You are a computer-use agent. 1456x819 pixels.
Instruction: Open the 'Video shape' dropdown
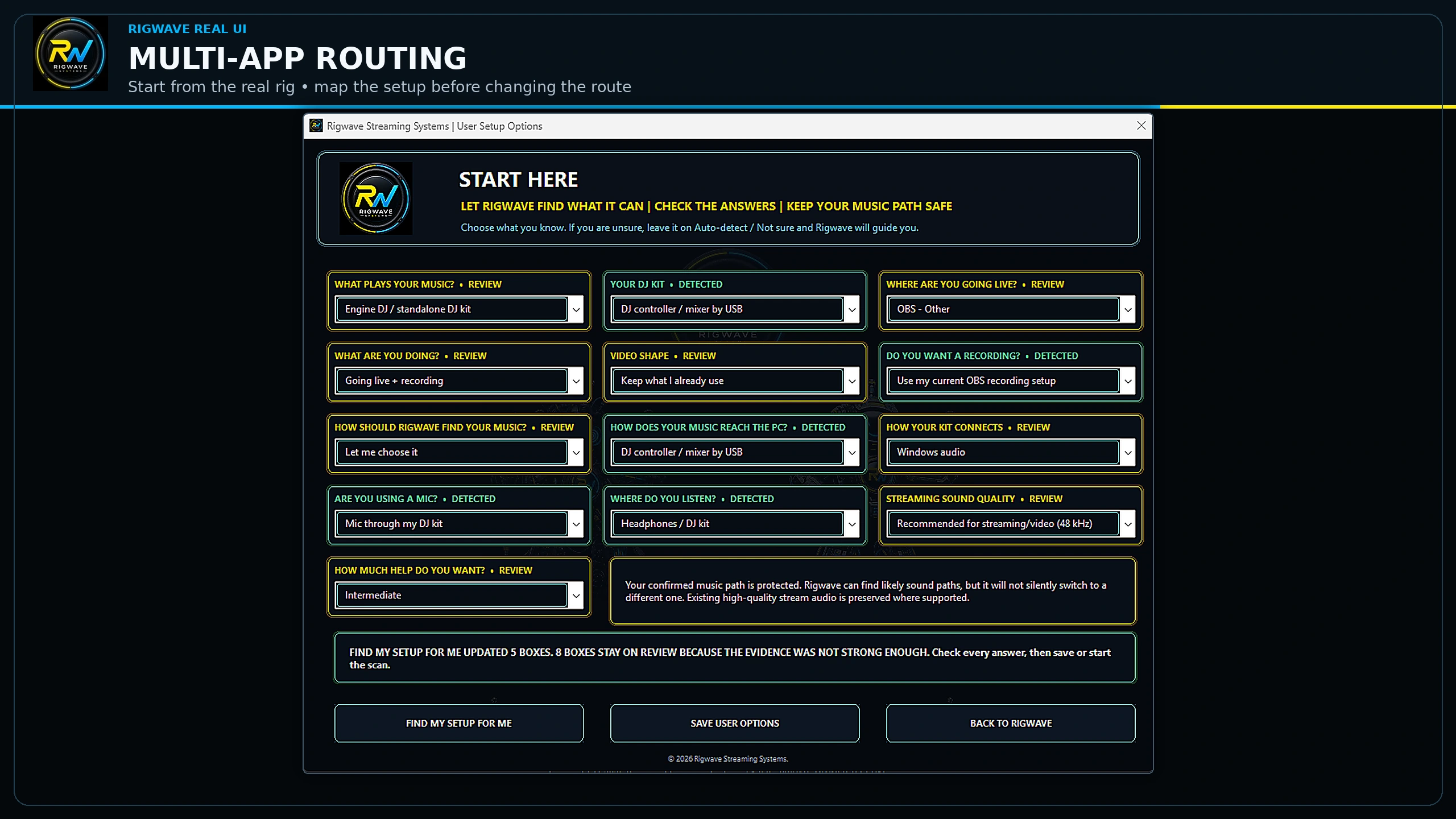click(x=735, y=381)
